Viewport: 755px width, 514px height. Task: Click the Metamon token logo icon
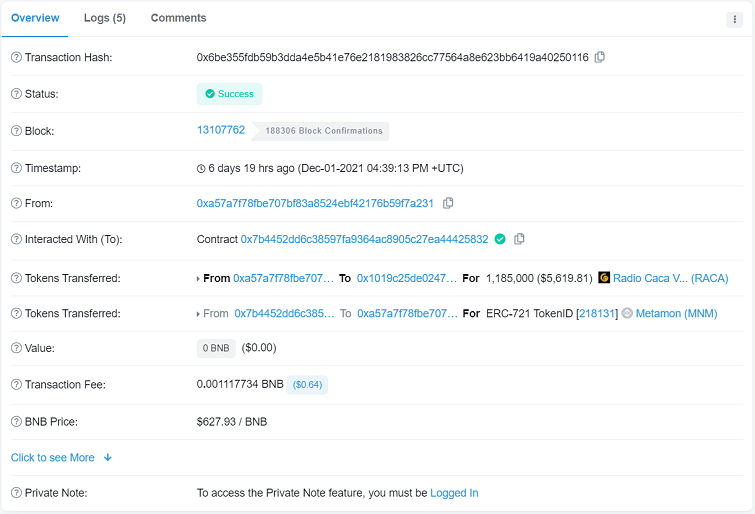(x=627, y=313)
